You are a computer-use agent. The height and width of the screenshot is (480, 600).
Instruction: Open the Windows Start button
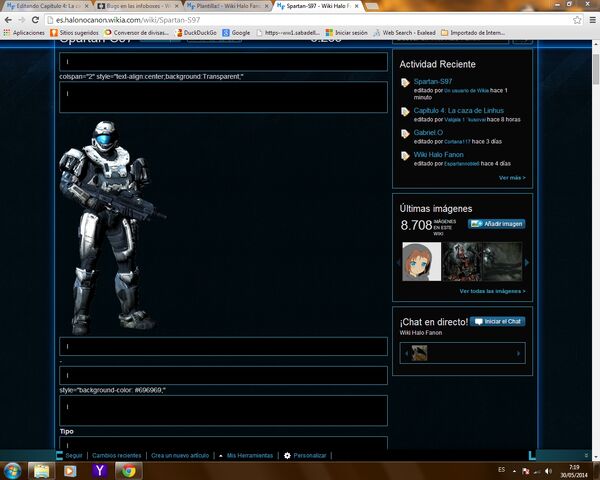coord(12,470)
